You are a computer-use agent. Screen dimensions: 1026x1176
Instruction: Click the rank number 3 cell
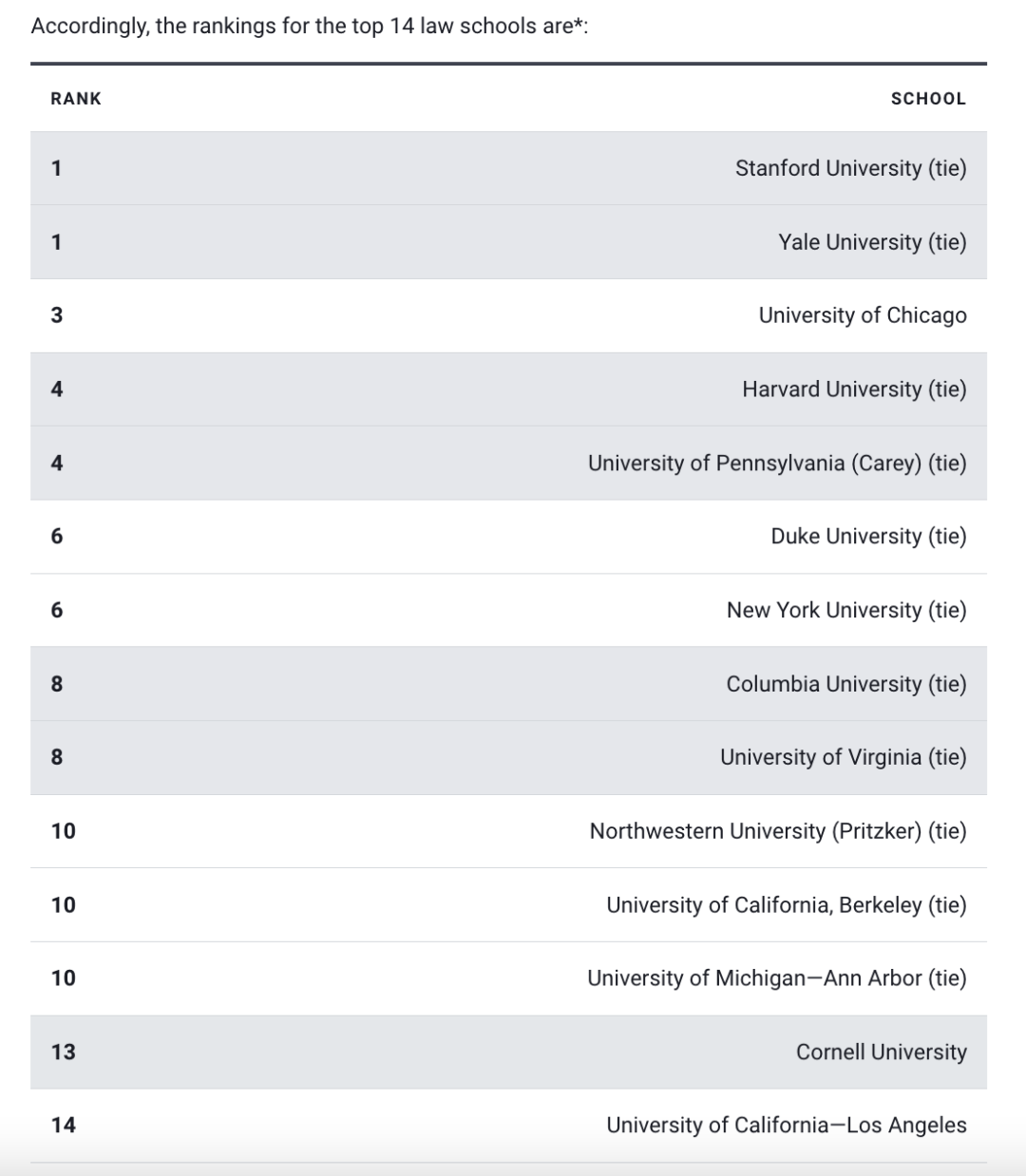coord(57,315)
